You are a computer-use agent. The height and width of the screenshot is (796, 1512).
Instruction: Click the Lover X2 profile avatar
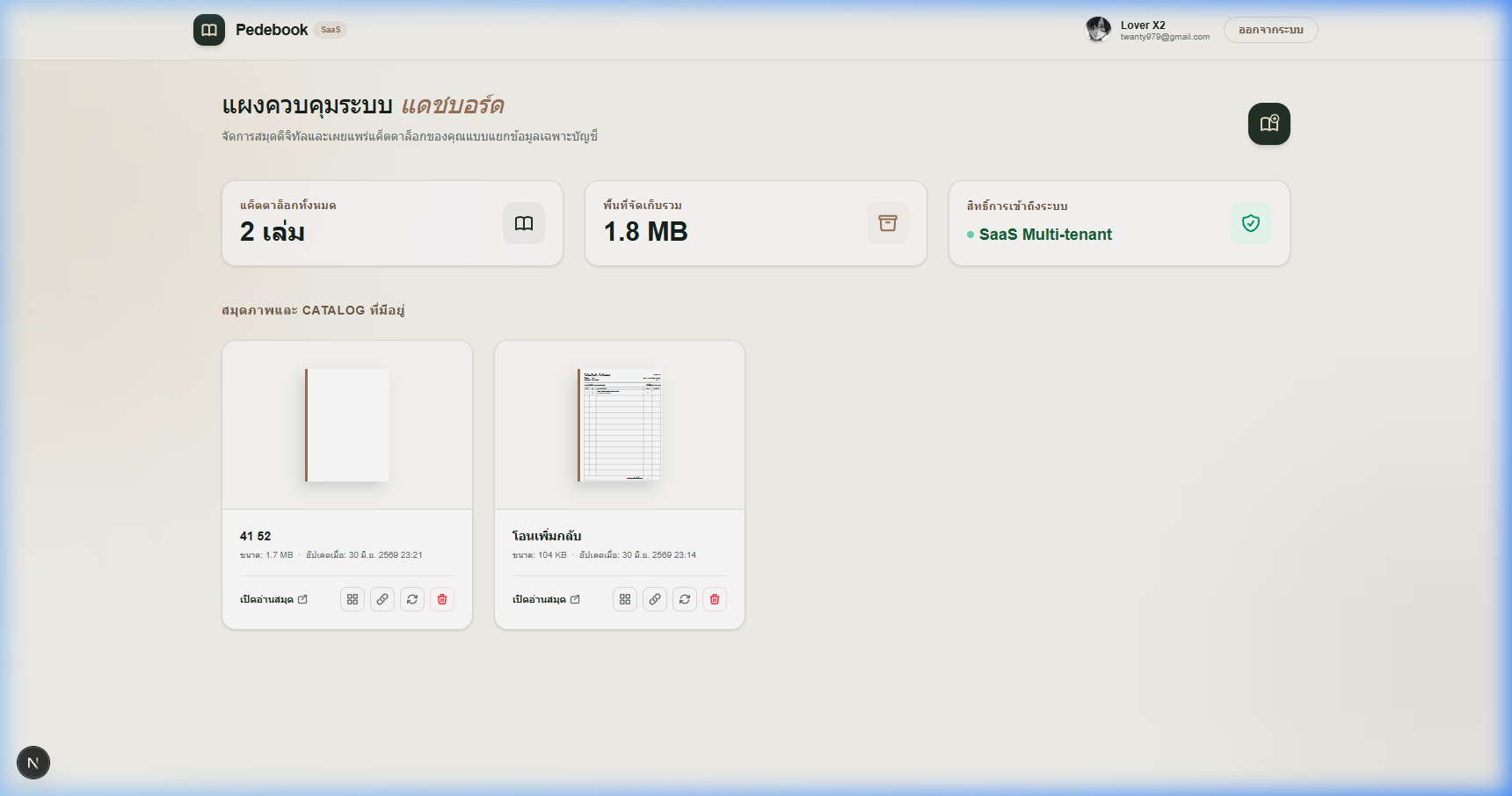(1098, 30)
